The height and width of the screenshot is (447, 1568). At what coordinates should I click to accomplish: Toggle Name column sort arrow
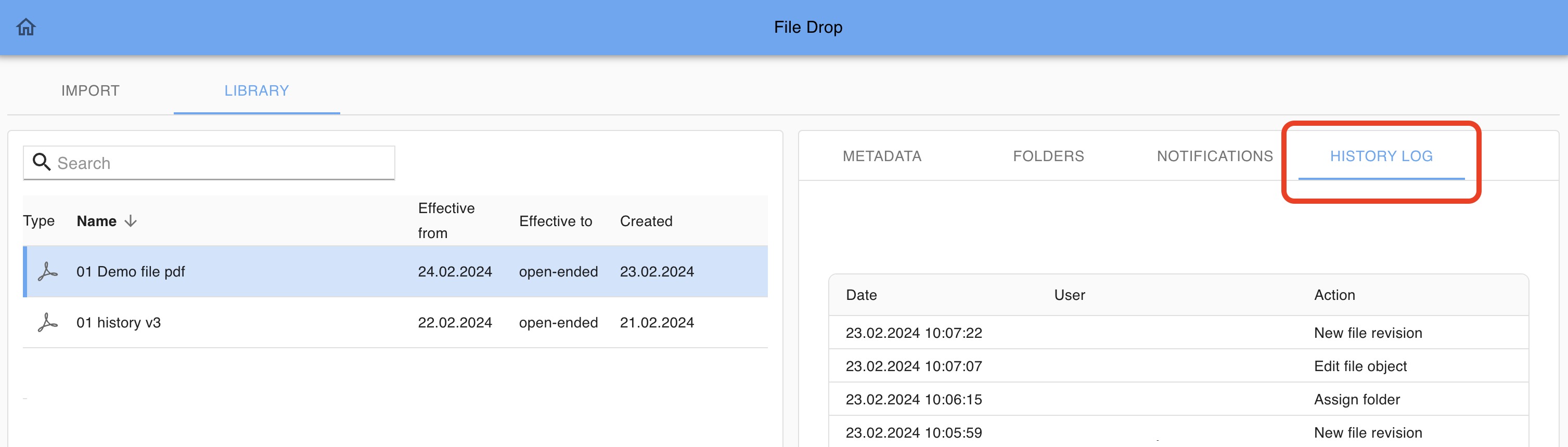[x=130, y=221]
